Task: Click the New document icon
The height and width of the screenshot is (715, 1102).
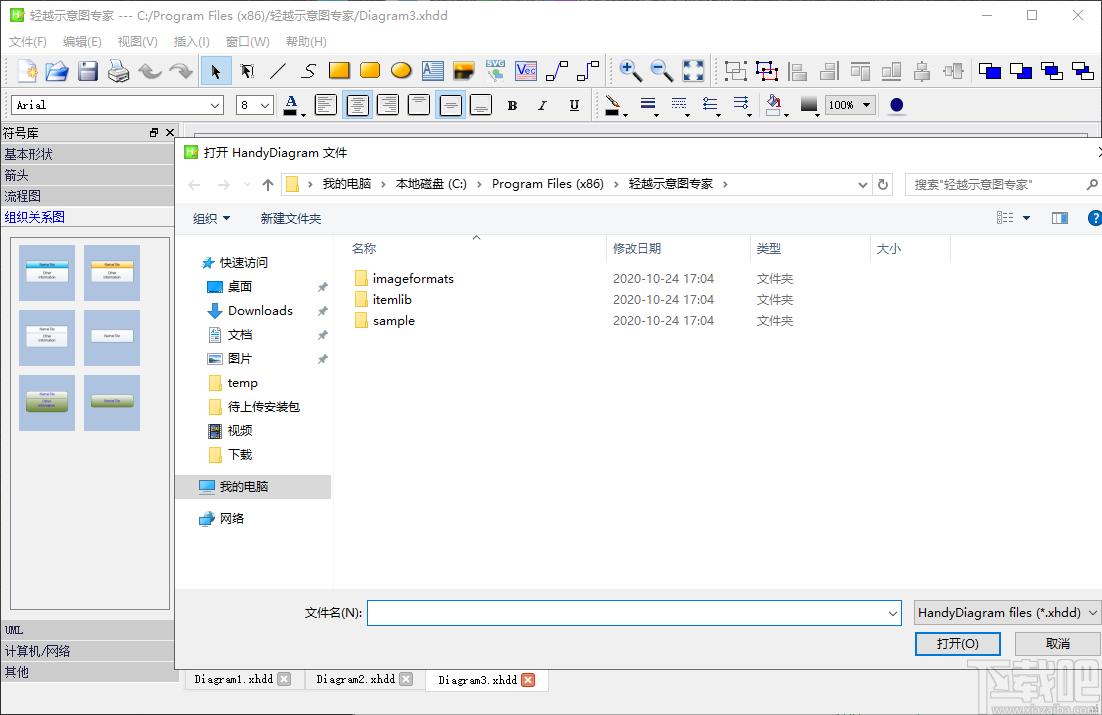Action: 27,71
